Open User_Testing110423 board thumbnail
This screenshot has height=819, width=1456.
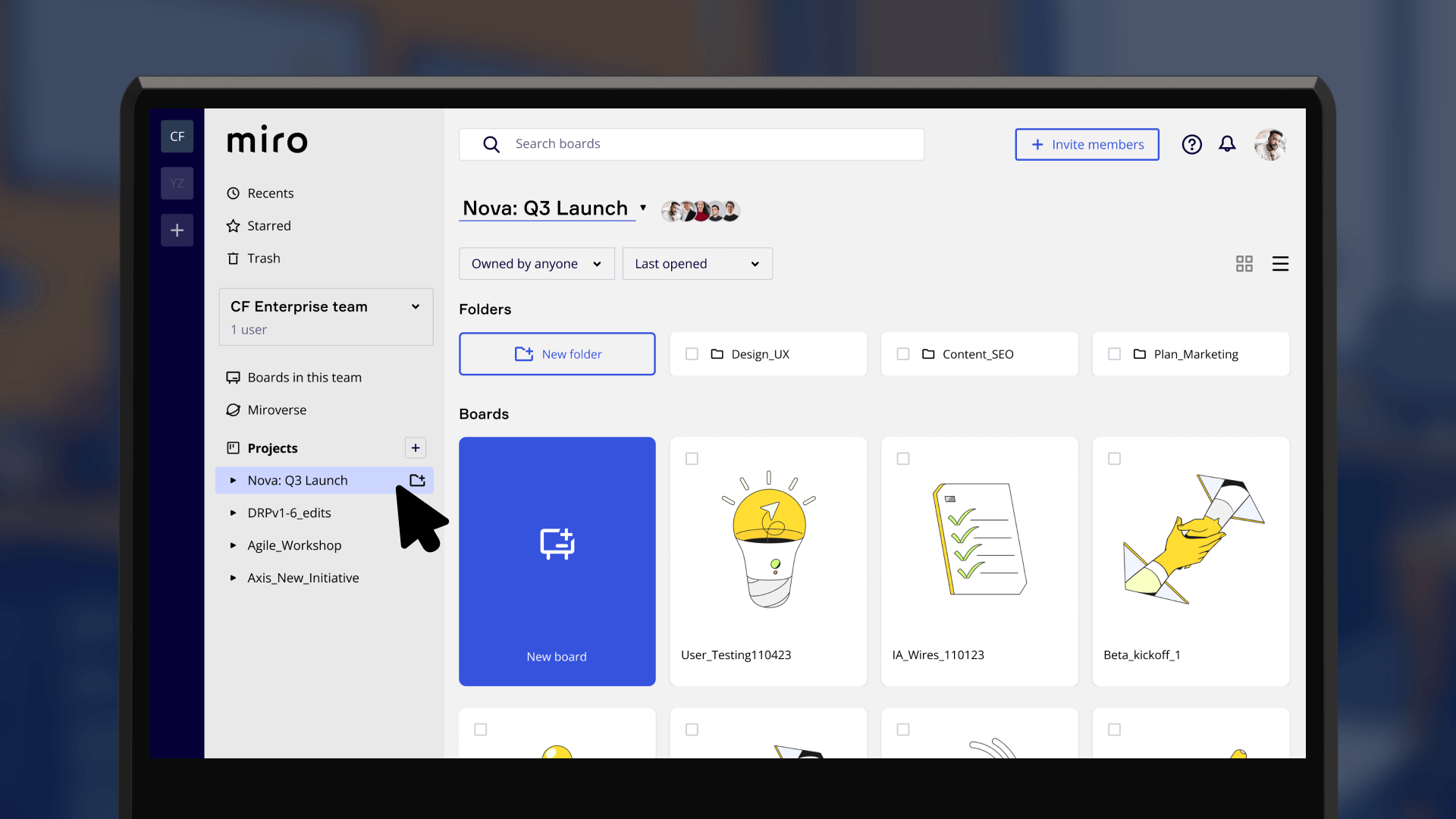[768, 540]
